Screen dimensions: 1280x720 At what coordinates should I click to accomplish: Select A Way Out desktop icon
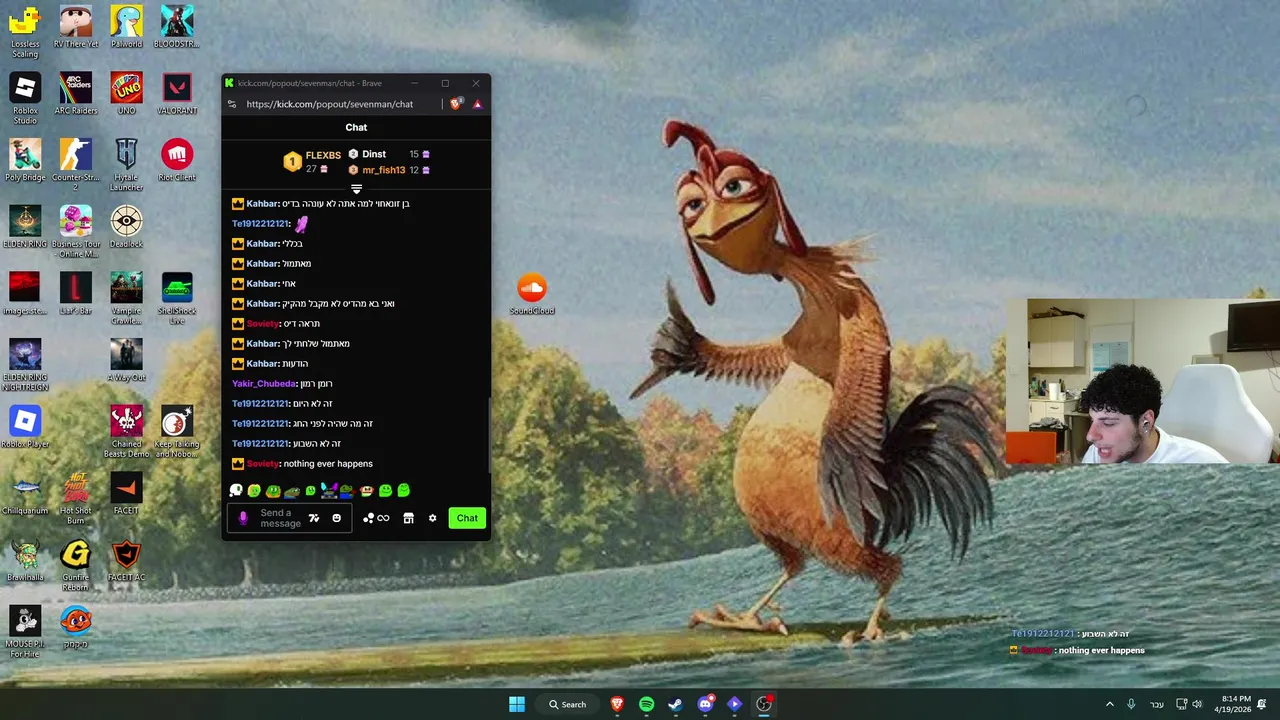tap(126, 360)
